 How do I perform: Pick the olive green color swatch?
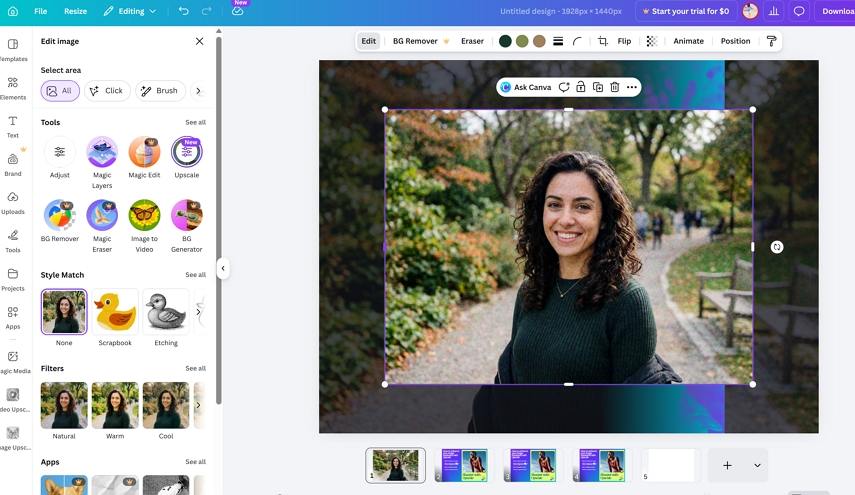pos(522,41)
